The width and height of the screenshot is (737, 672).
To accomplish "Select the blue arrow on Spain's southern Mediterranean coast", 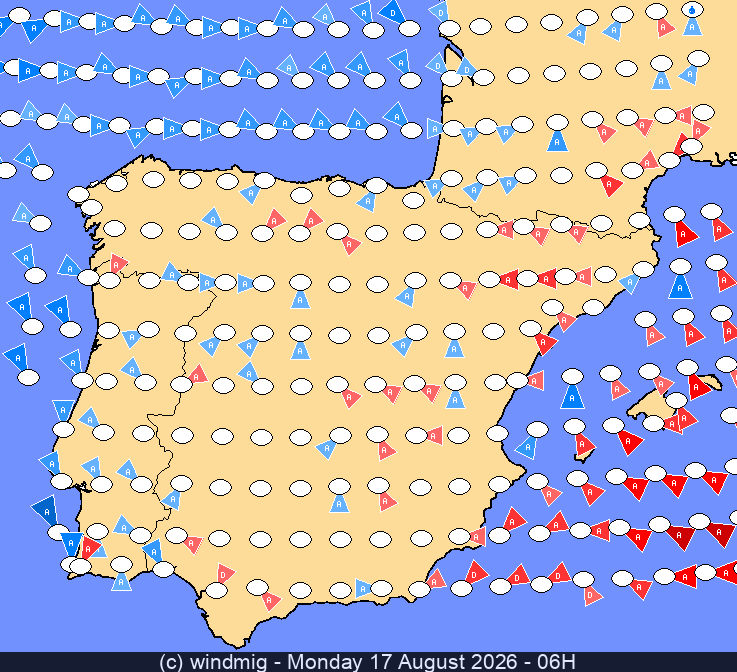I will [364, 588].
